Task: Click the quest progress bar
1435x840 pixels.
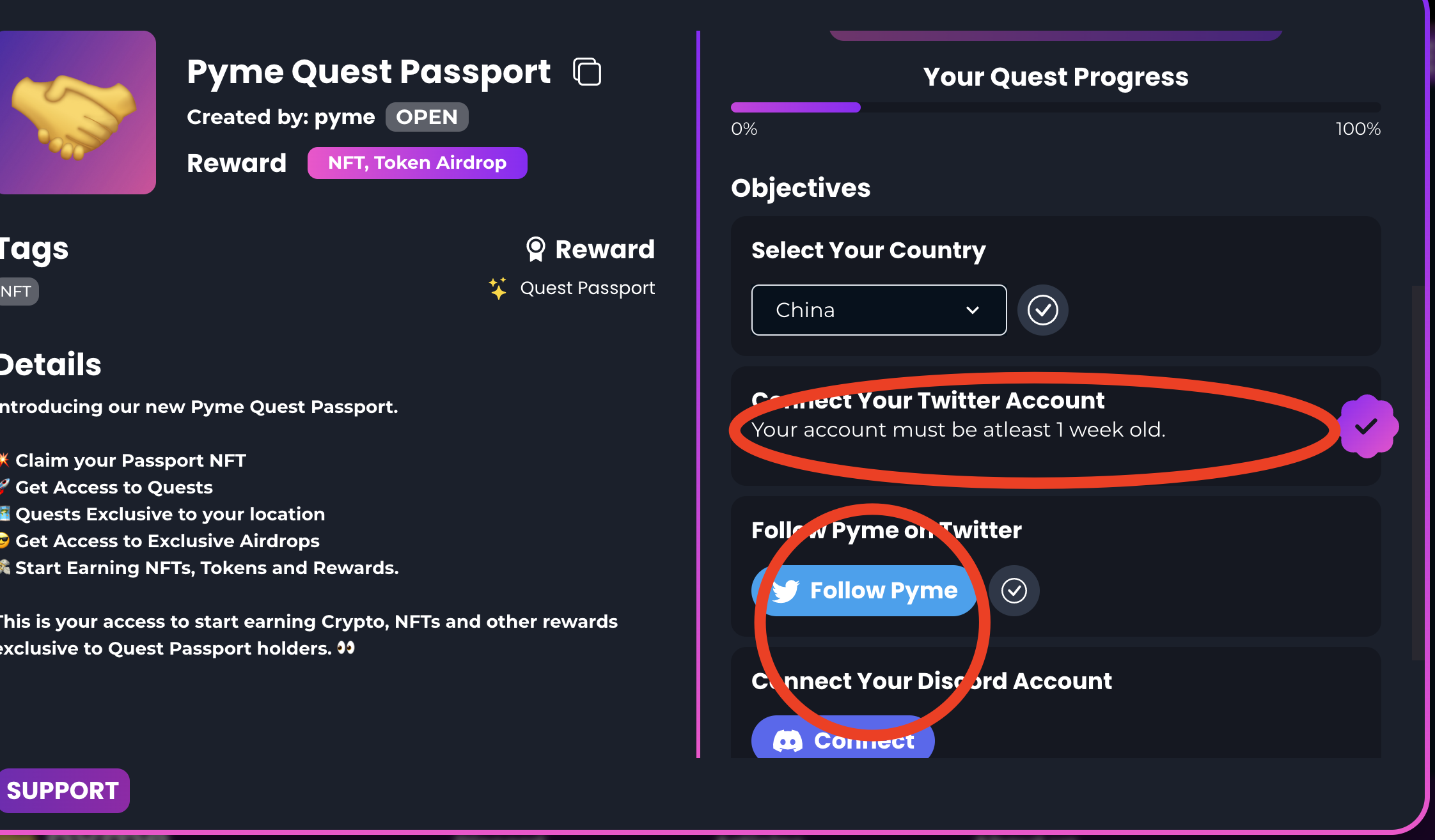Action: pyautogui.click(x=1055, y=107)
